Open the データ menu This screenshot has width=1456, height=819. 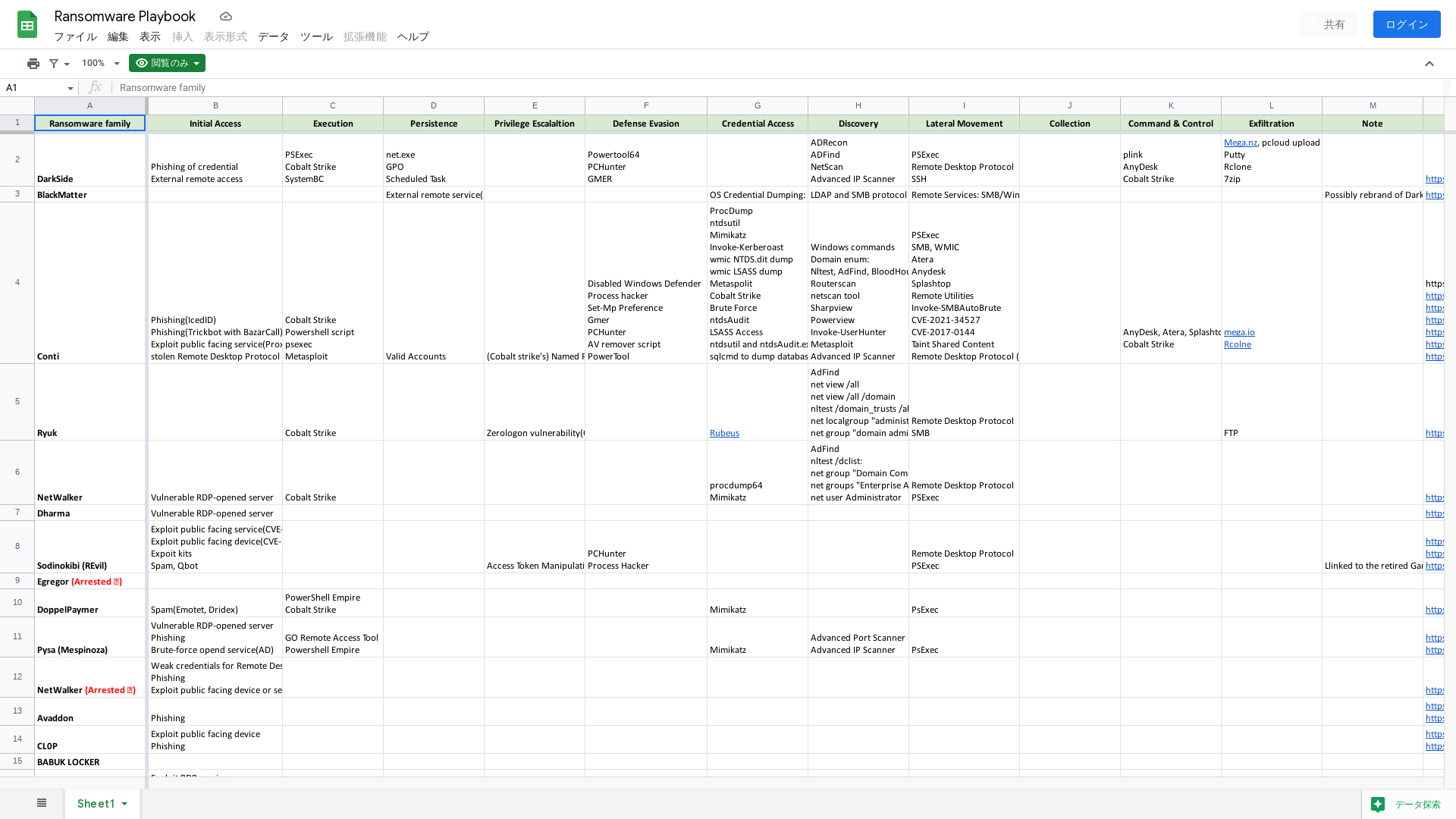(x=274, y=36)
